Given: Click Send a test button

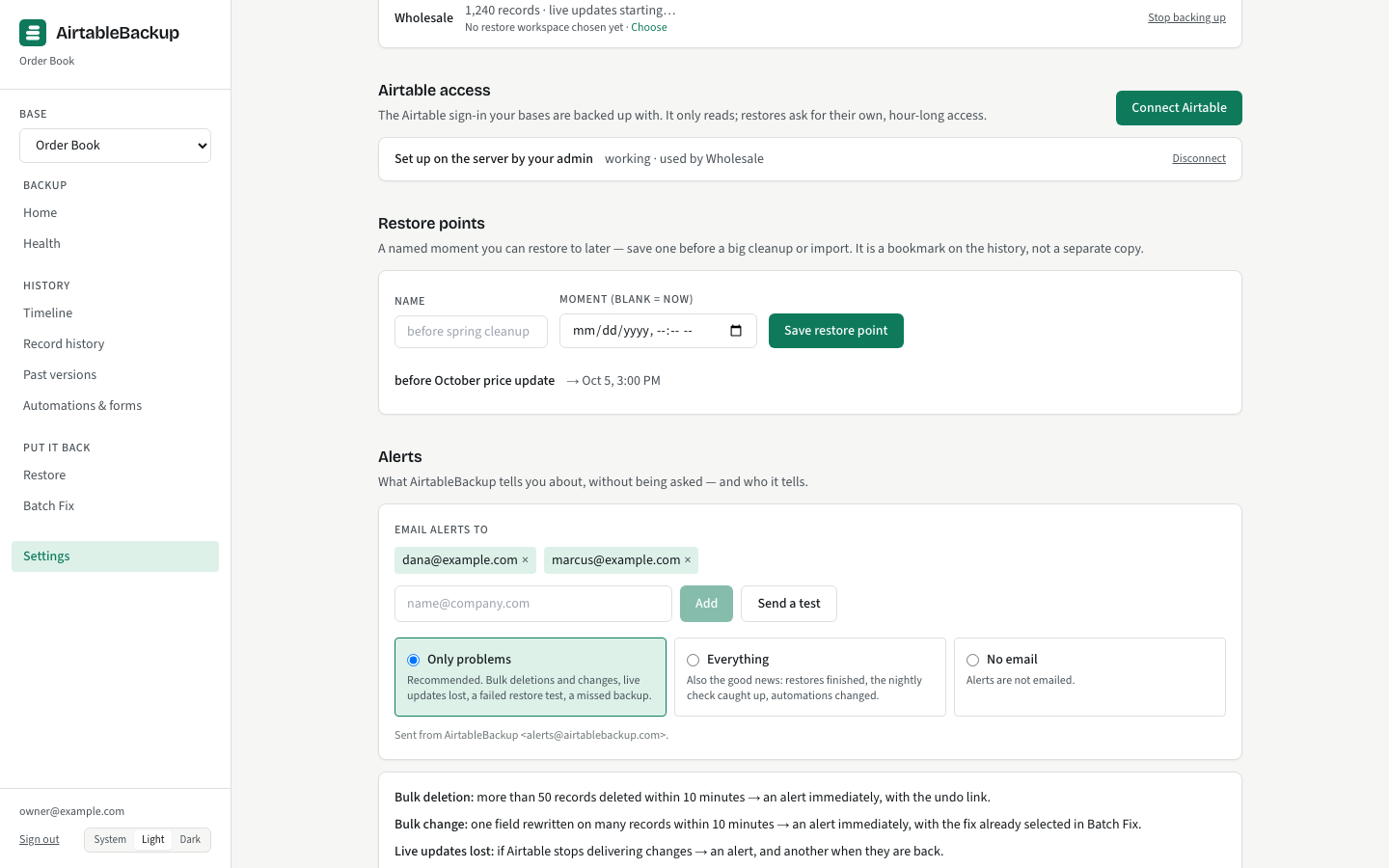Looking at the screenshot, I should coord(789,604).
